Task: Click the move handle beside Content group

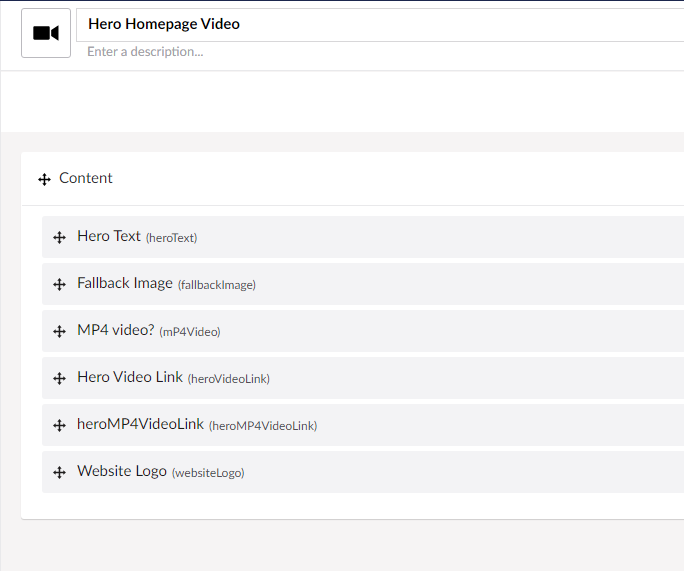Action: pyautogui.click(x=44, y=179)
